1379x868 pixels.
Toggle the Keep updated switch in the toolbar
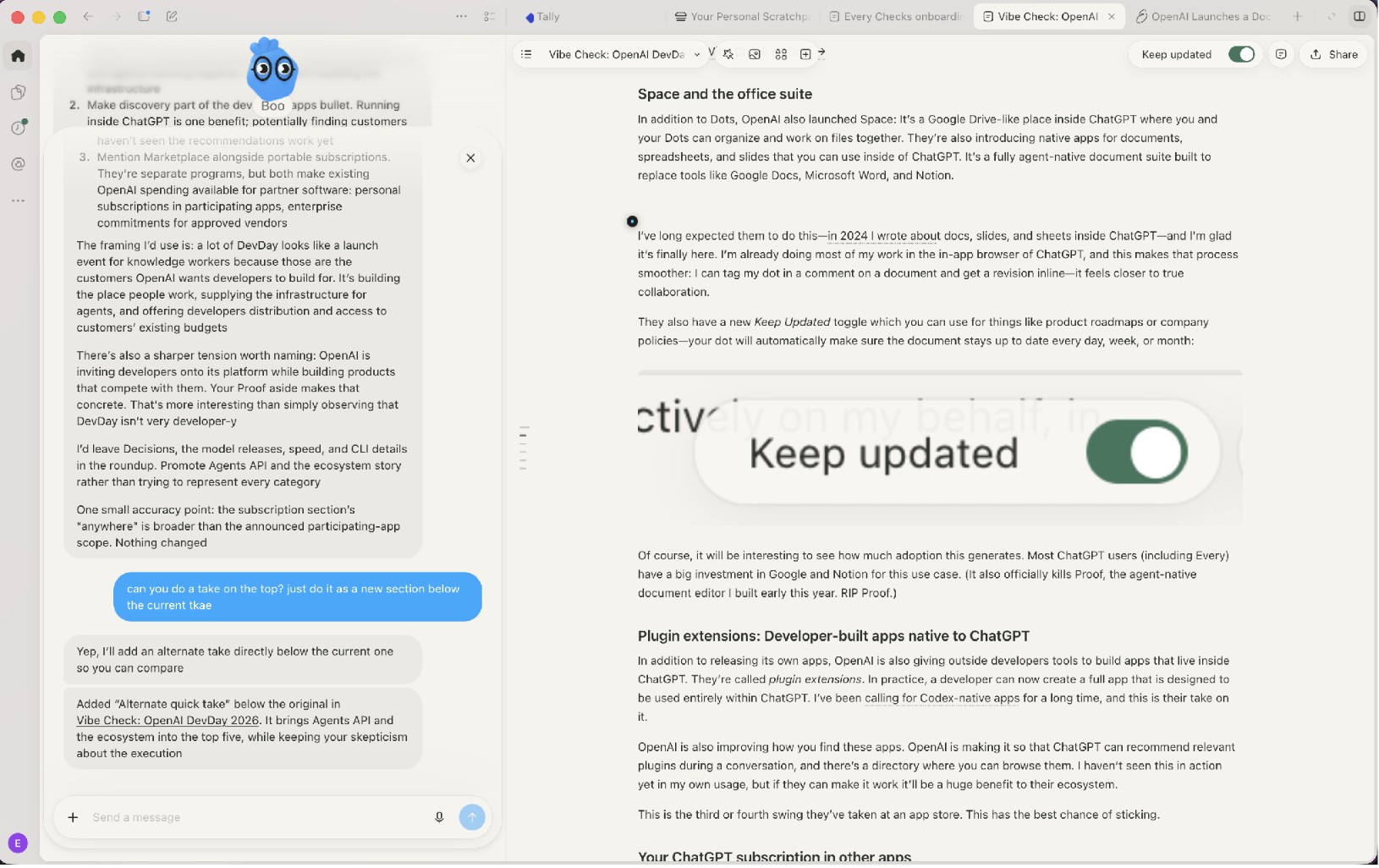coord(1241,54)
